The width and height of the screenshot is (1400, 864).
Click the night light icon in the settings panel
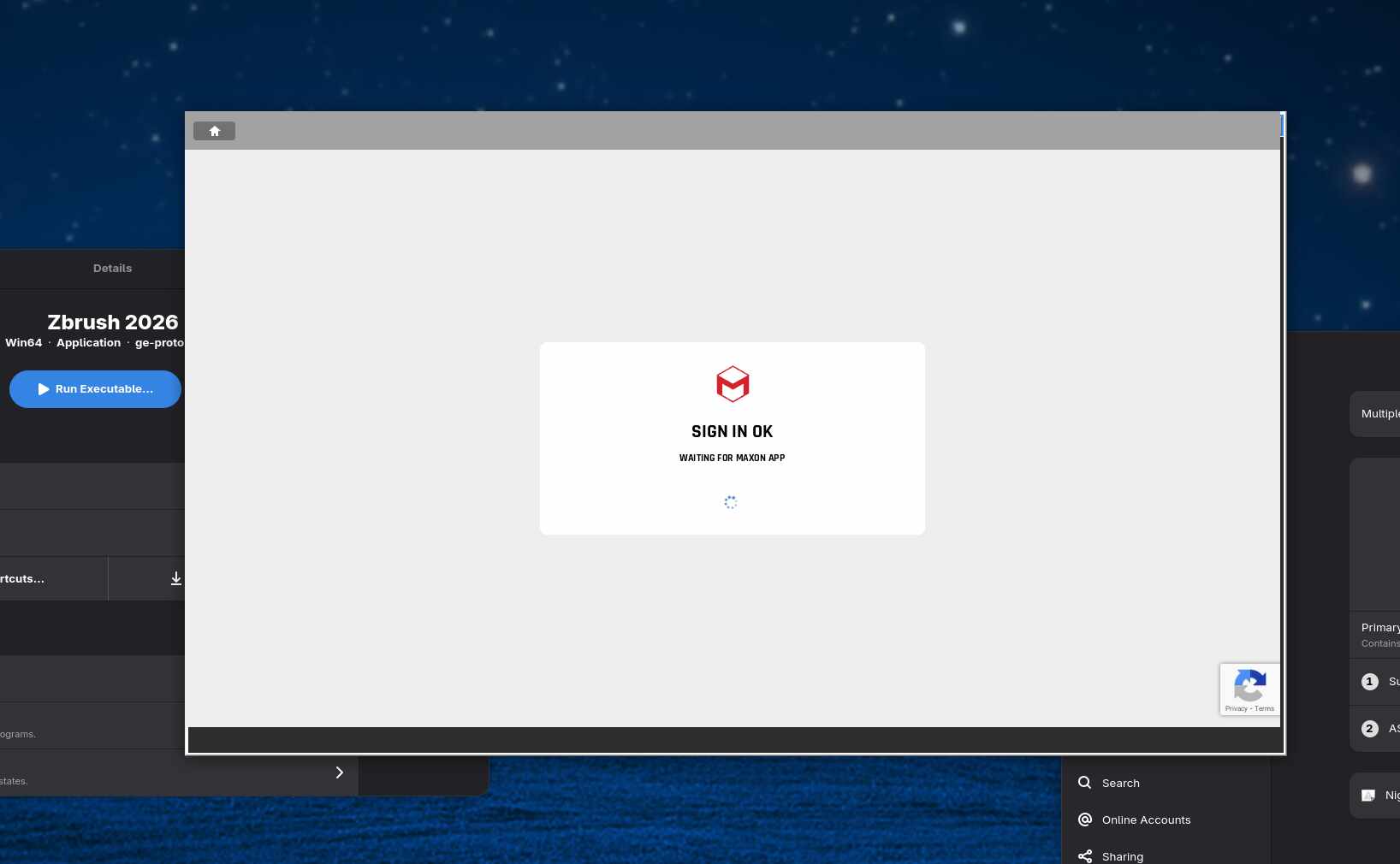(1368, 796)
